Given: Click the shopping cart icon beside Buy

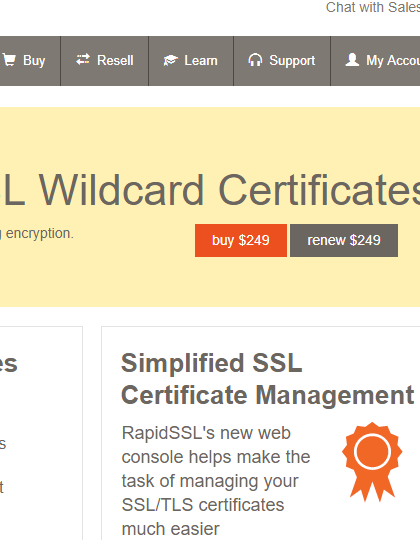Looking at the screenshot, I should [x=9, y=60].
